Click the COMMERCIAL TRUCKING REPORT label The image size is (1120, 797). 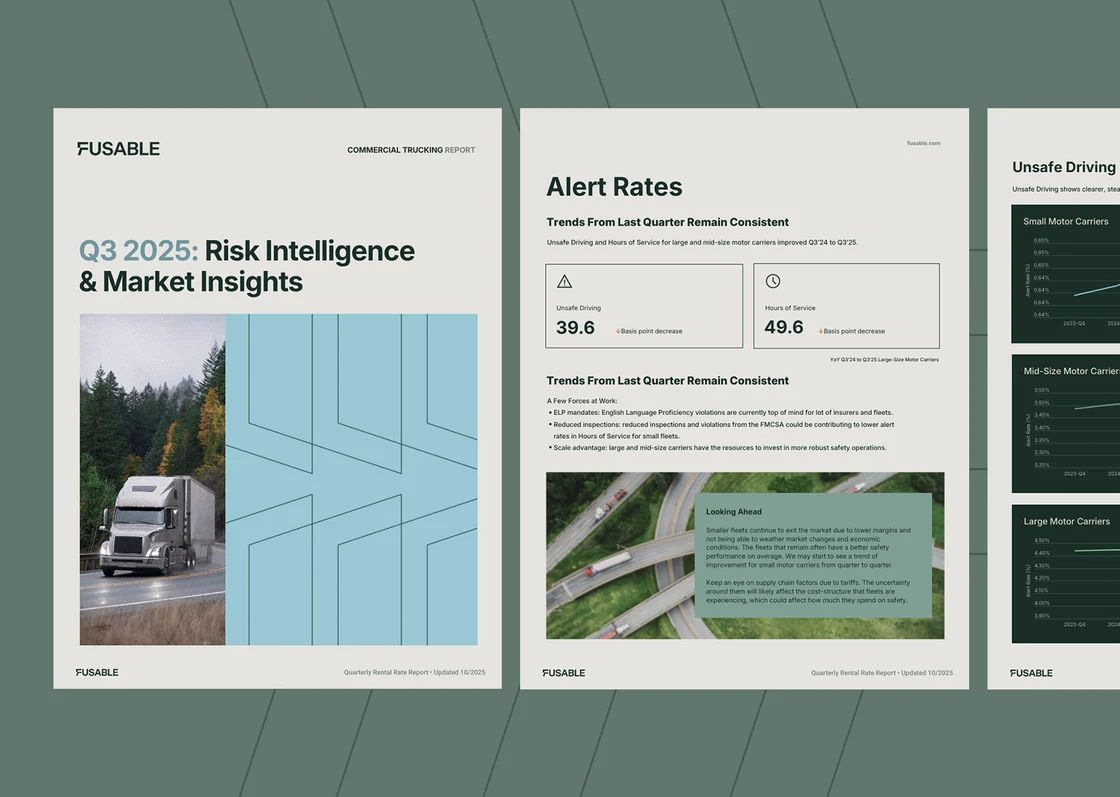[411, 150]
